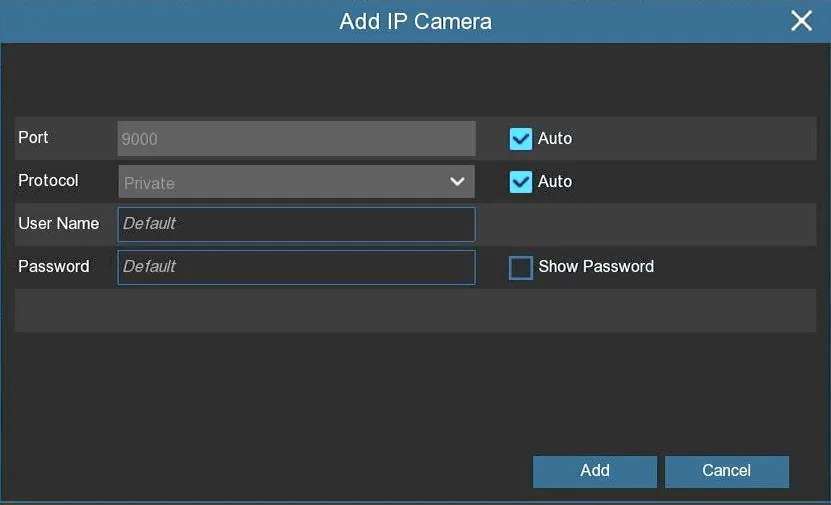Image resolution: width=831 pixels, height=505 pixels.
Task: Enable the Show Password checkbox
Action: [520, 268]
